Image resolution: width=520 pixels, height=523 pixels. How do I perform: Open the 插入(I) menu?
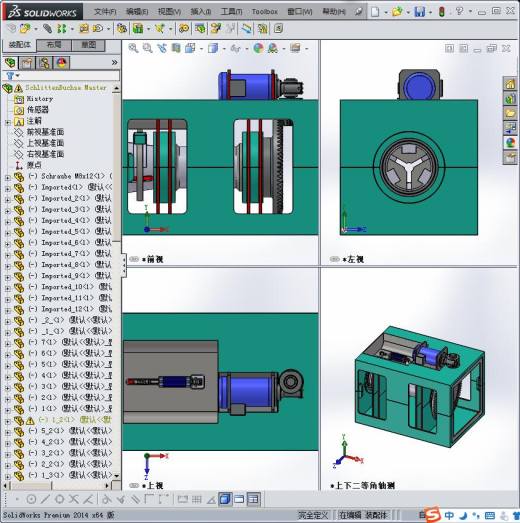(200, 12)
